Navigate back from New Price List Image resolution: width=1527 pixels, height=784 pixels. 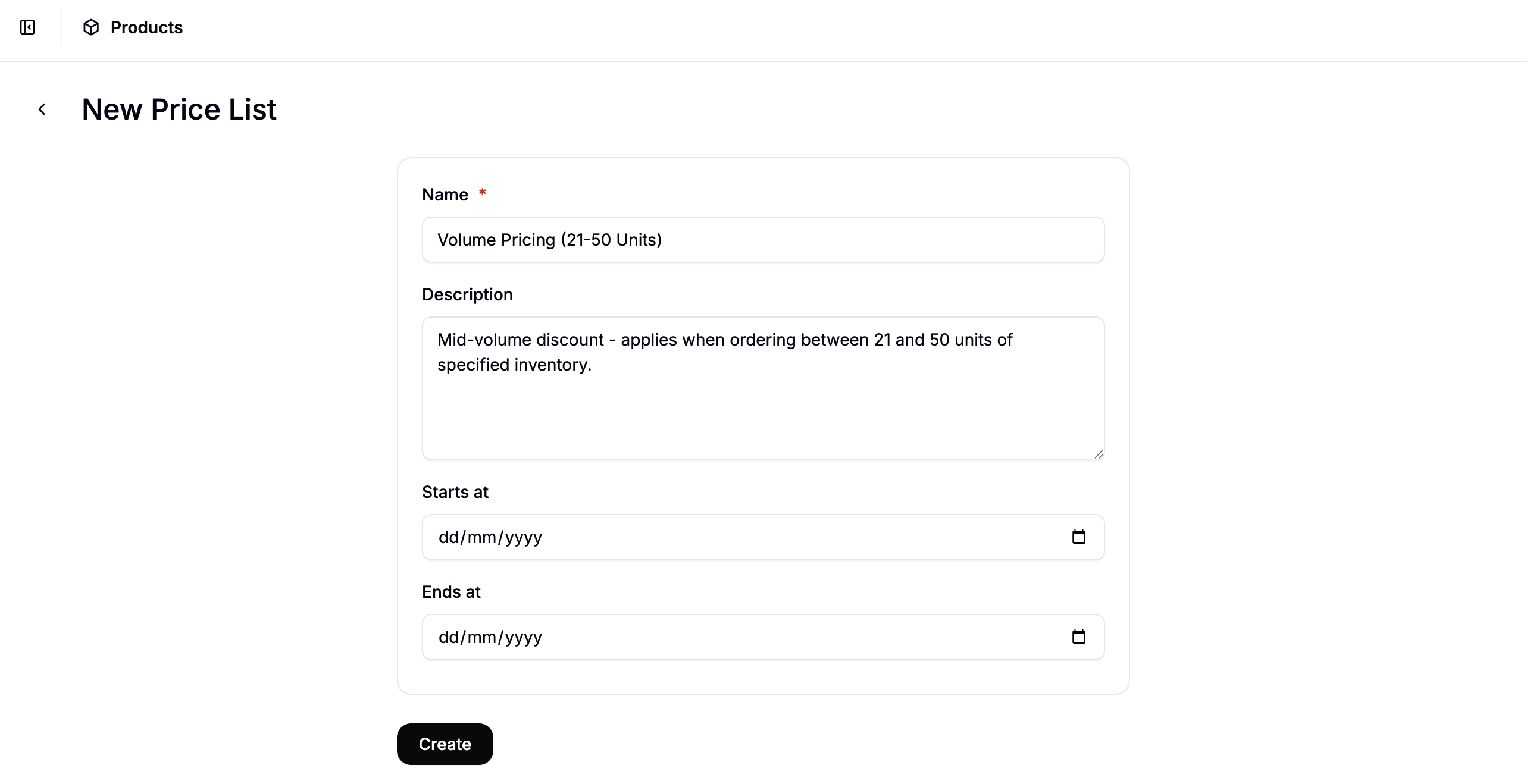click(42, 109)
